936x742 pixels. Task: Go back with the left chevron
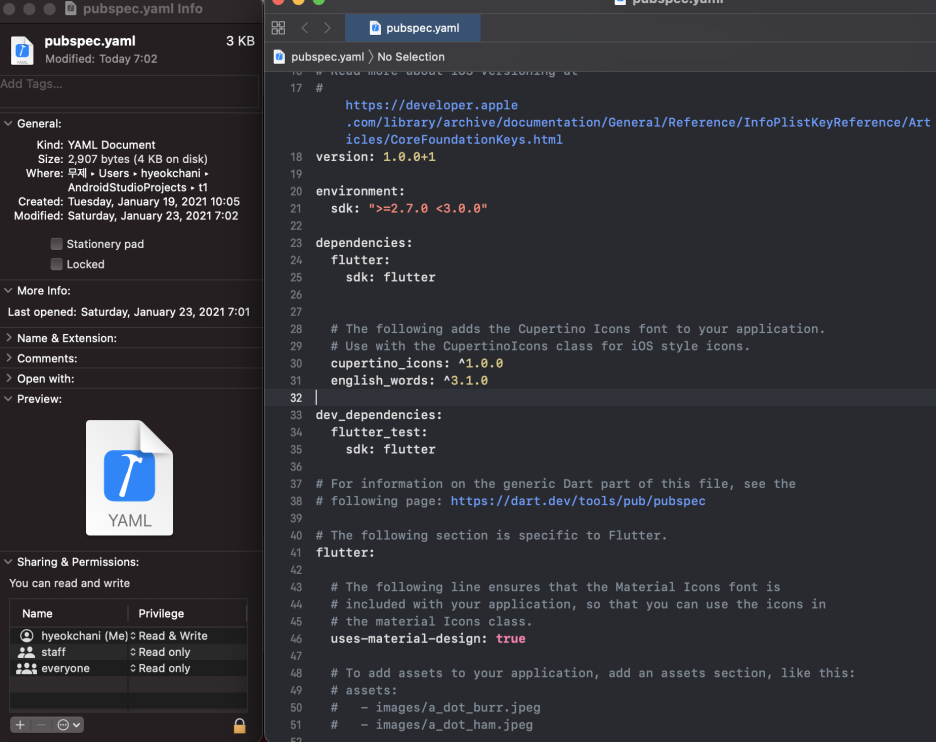point(305,27)
